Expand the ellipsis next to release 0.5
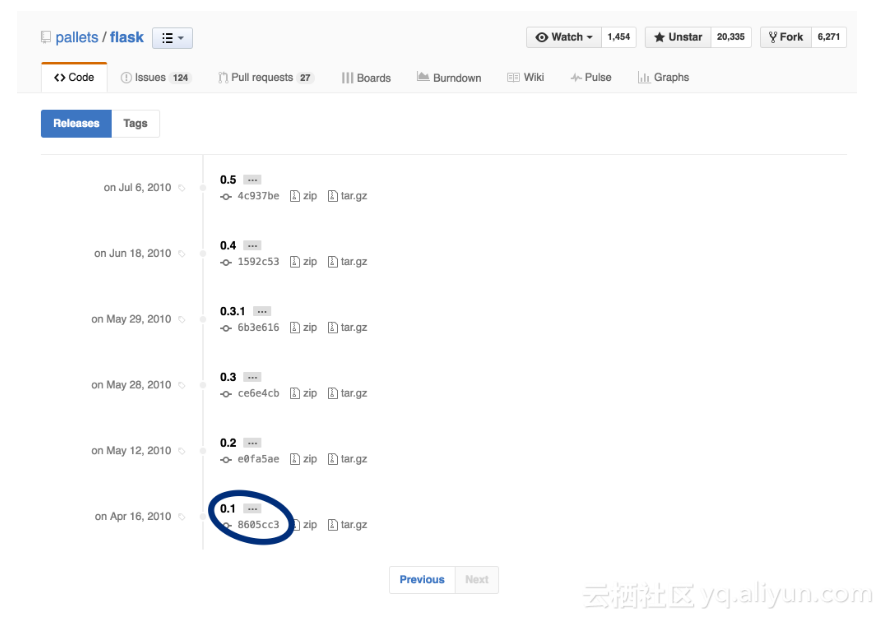884x620 pixels. pos(252,180)
